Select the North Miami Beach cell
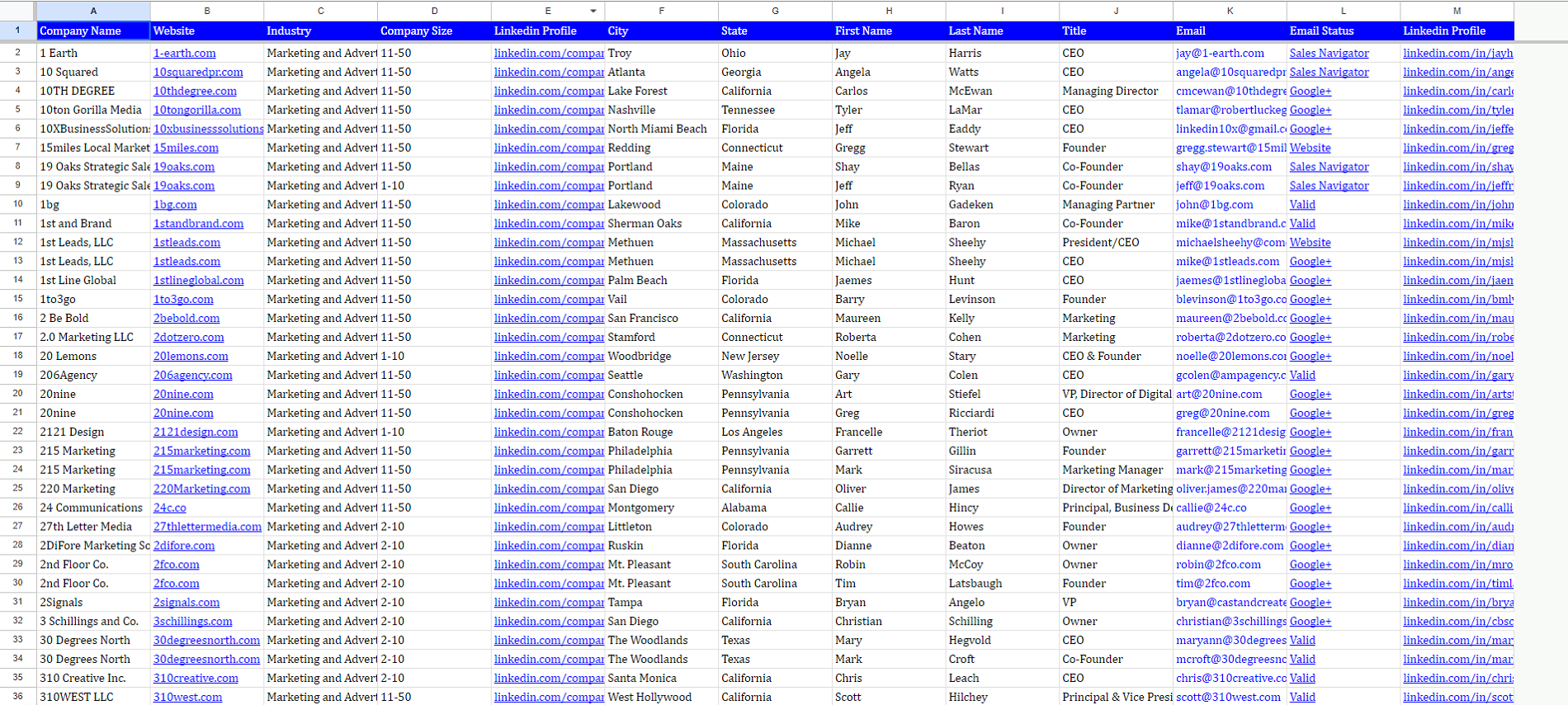Viewport: 1568px width, 705px height. click(662, 129)
